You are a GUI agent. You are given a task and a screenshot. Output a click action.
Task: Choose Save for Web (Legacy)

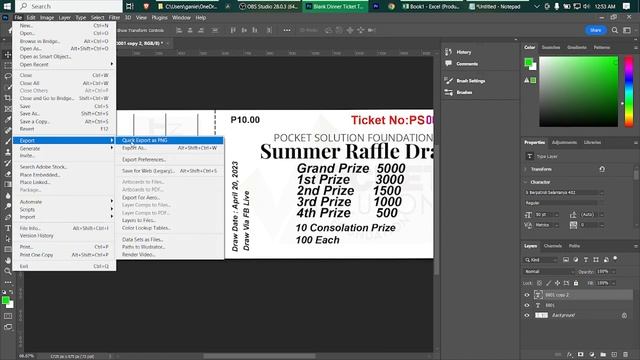[x=169, y=171]
